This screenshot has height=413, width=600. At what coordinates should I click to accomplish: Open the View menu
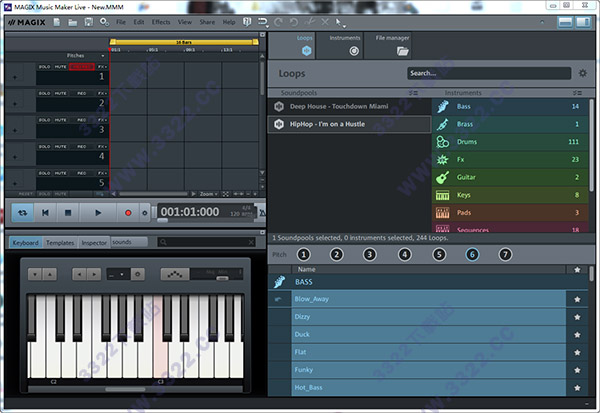(x=185, y=22)
